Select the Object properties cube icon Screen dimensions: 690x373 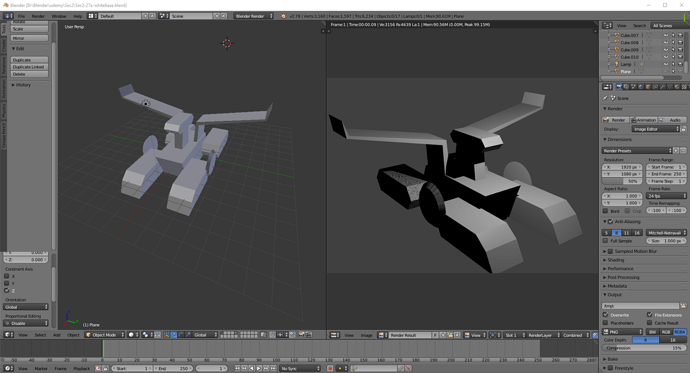point(648,87)
